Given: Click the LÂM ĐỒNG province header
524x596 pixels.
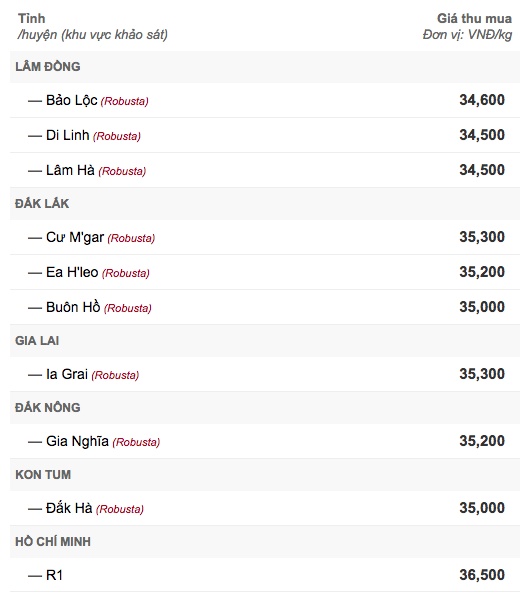Looking at the screenshot, I should [x=48, y=67].
